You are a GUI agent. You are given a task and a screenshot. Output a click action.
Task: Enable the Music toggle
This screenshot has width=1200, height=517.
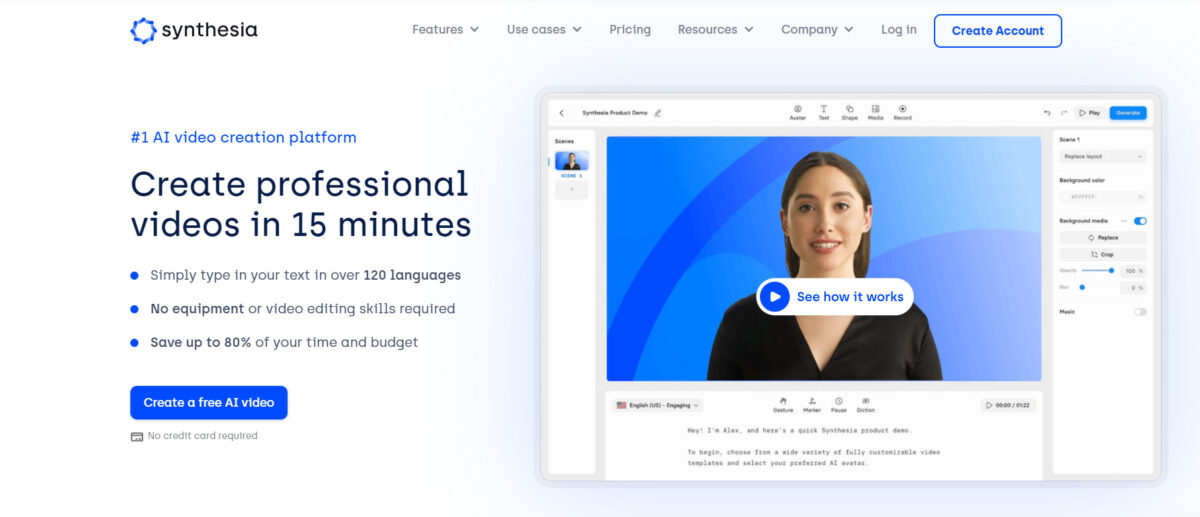pos(1140,312)
